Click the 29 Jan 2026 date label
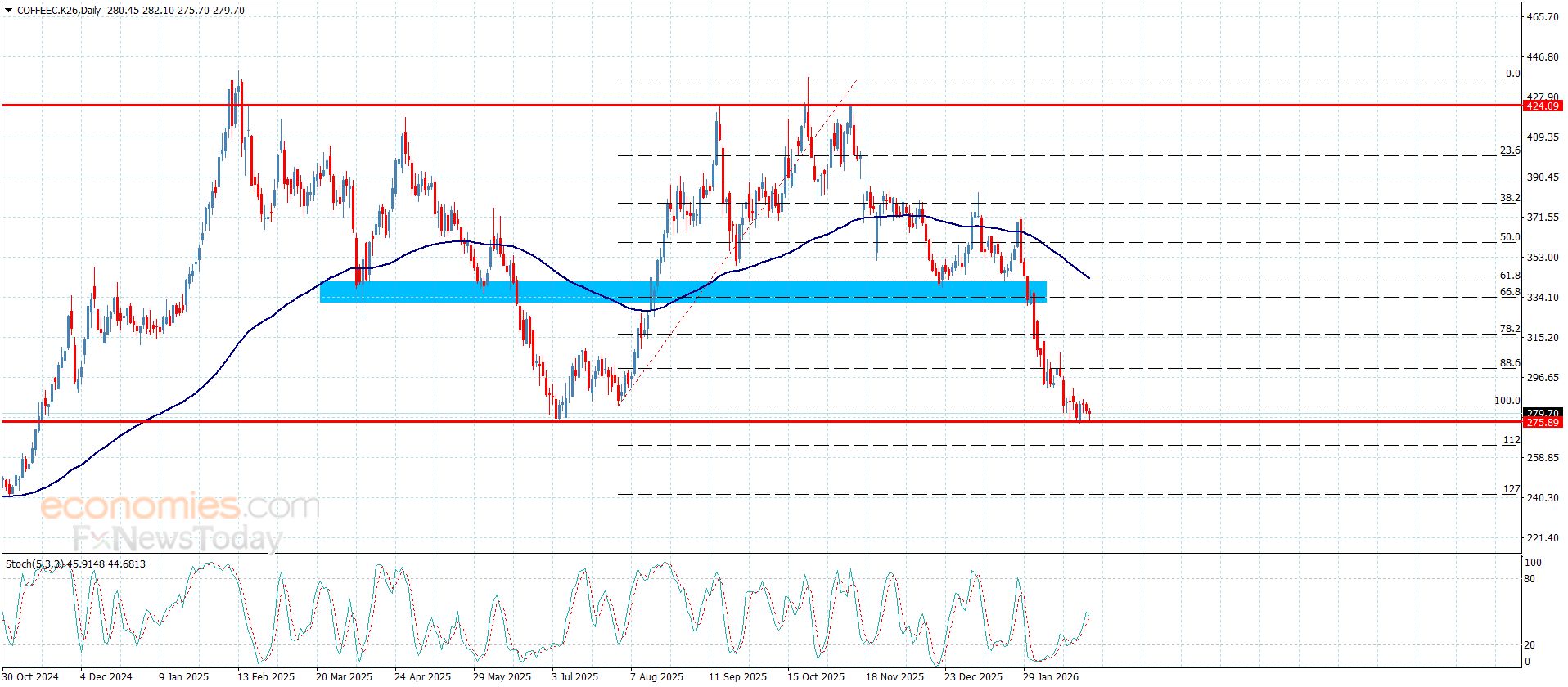 [1051, 677]
